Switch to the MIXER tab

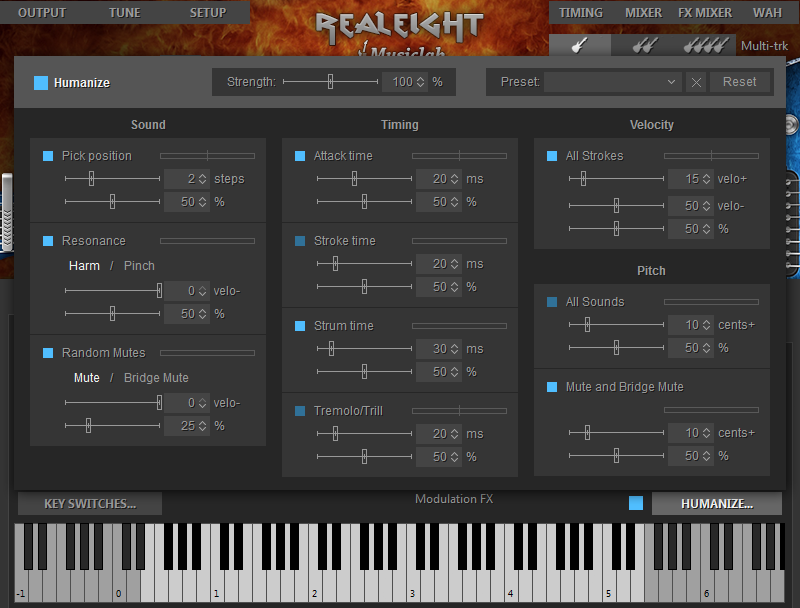(x=643, y=13)
